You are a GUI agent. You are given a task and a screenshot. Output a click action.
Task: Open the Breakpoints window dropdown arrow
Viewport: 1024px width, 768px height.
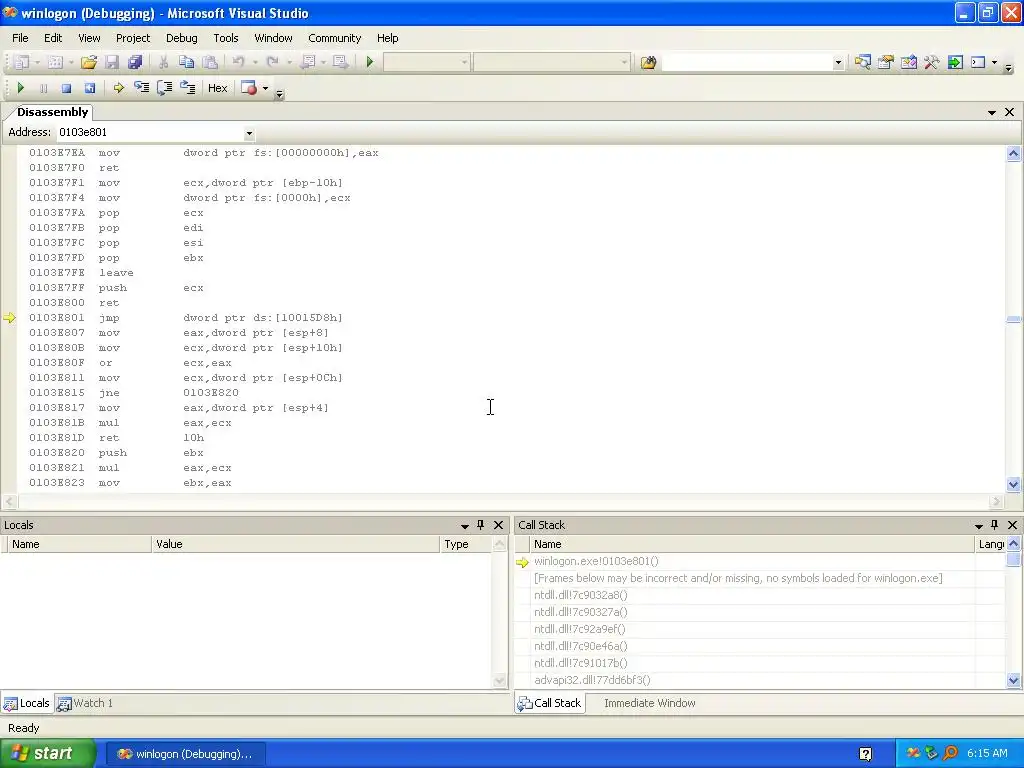point(265,88)
